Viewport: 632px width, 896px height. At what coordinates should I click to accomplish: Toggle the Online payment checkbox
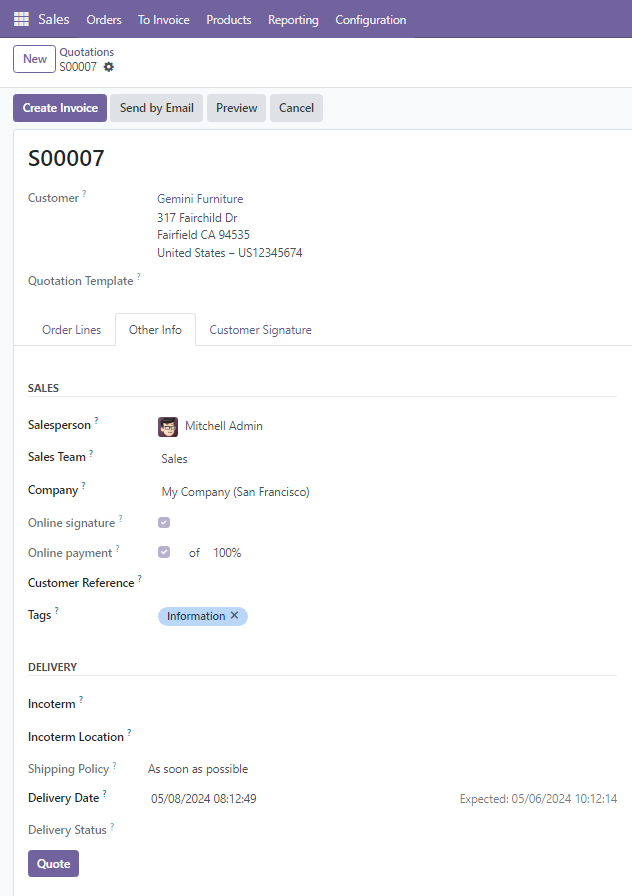pos(164,552)
